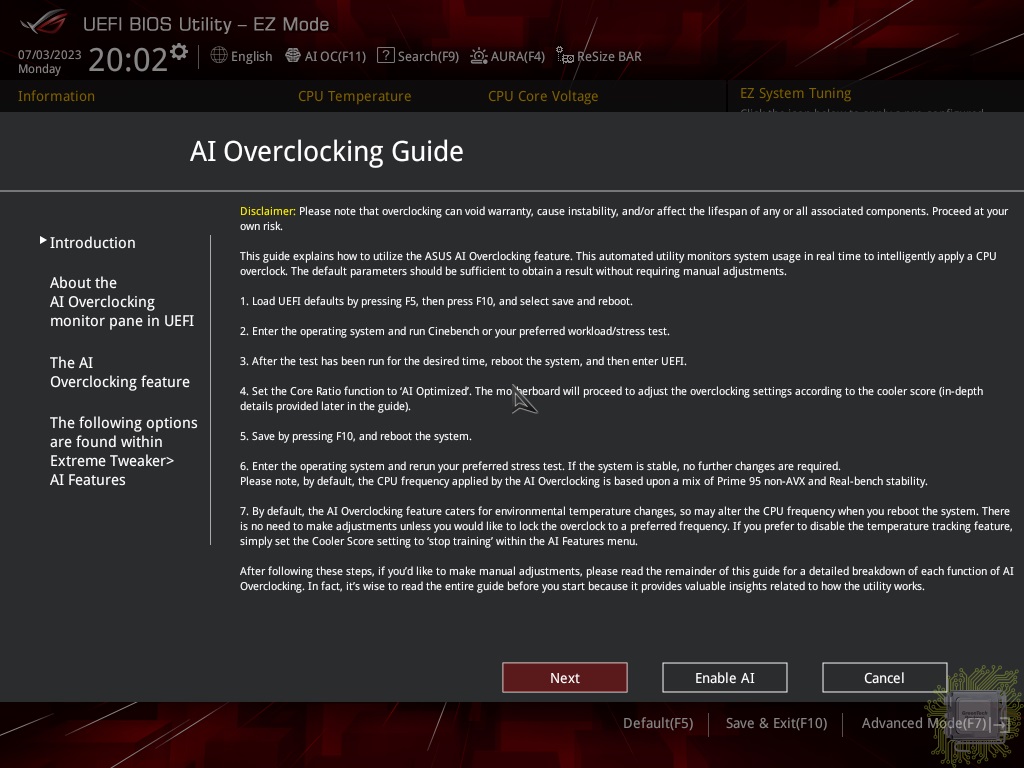Click Default(F5) in the footer

(x=657, y=723)
